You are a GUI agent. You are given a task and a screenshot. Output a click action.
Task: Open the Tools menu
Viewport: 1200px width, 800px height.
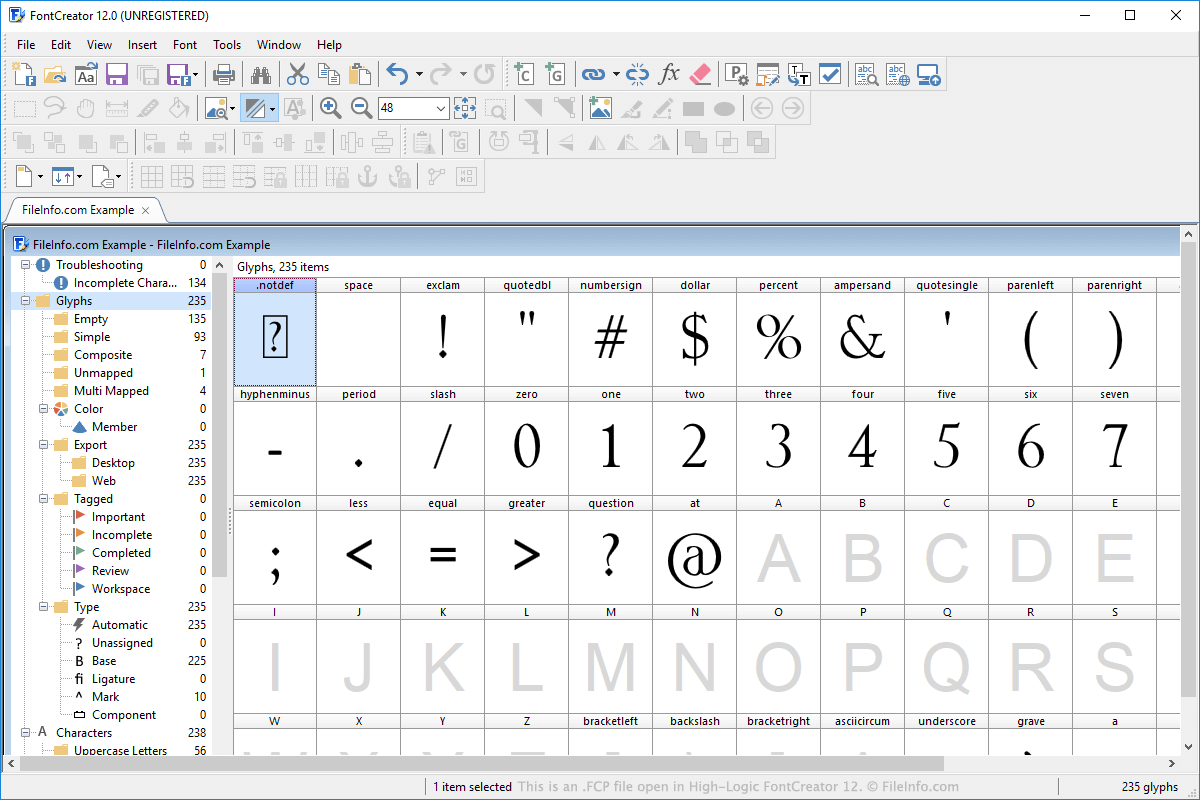(227, 44)
